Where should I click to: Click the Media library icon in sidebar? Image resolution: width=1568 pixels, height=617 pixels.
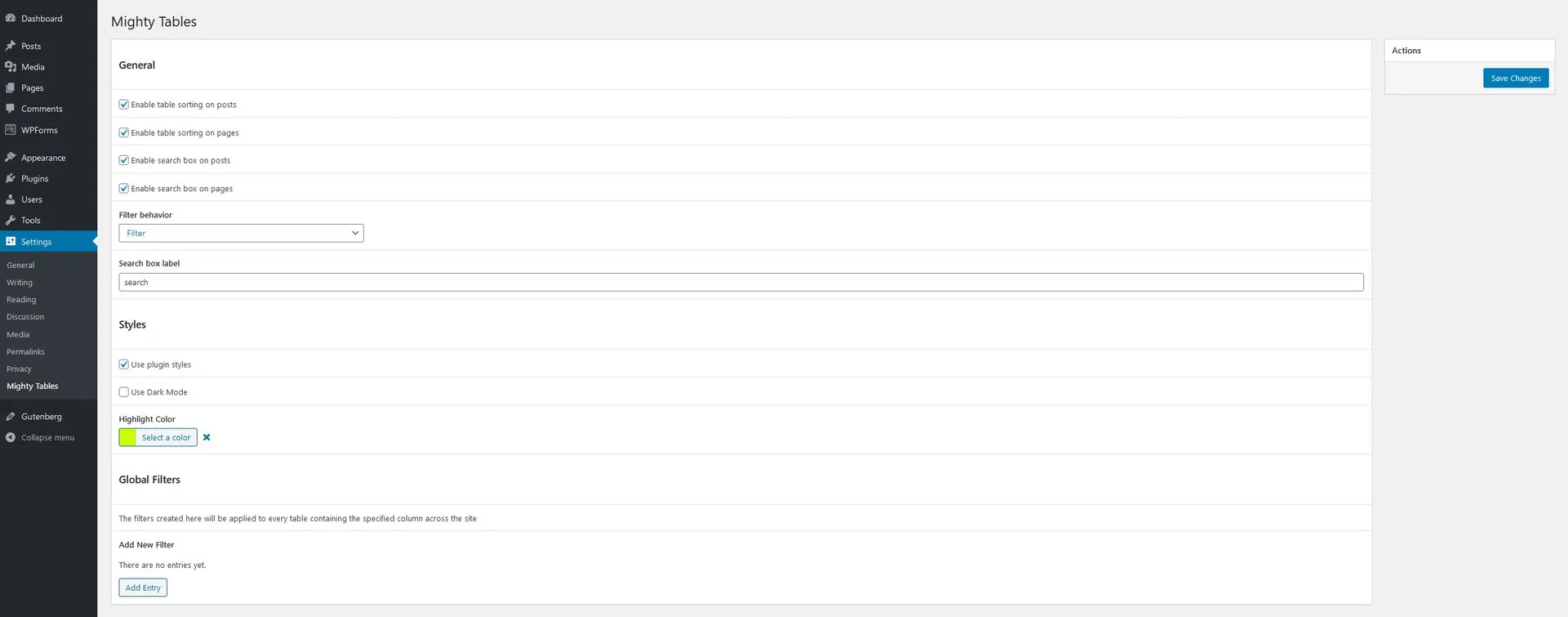pos(11,67)
